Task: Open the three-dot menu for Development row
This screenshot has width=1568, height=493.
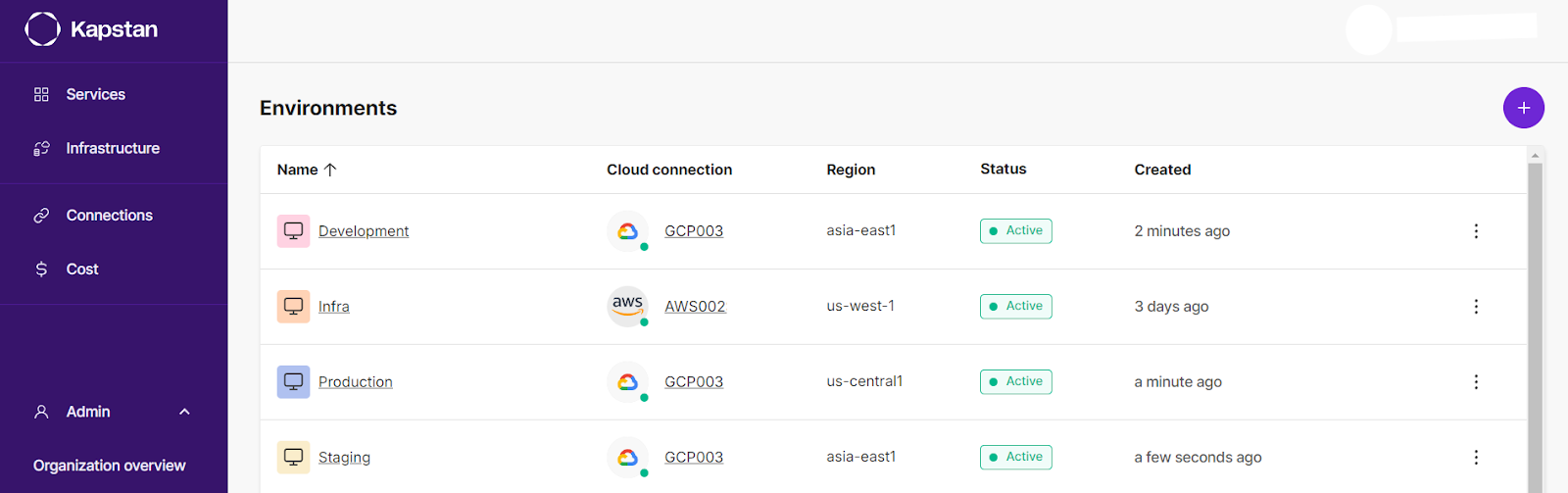Action: (1476, 231)
